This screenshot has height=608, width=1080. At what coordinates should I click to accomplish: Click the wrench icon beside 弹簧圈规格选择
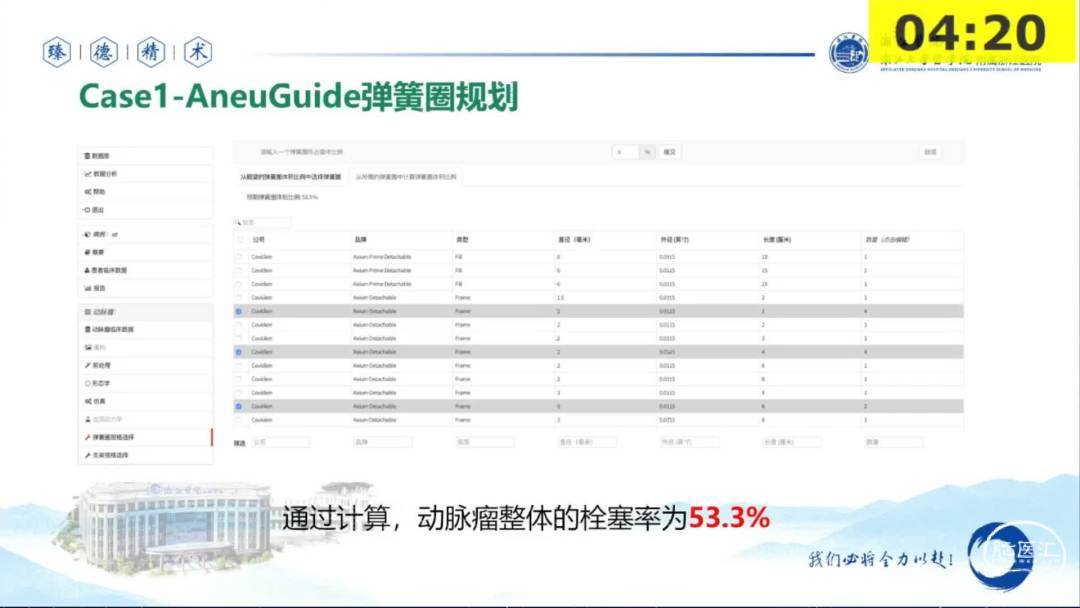click(87, 437)
